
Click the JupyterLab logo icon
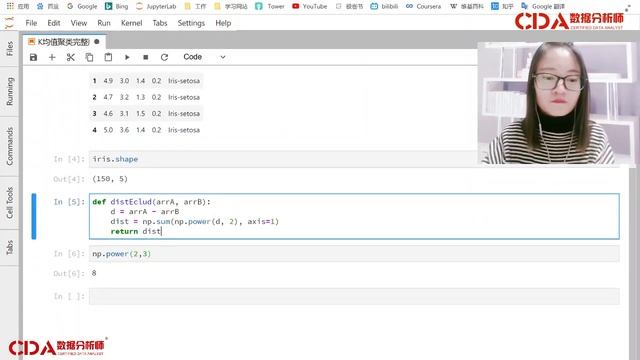coord(9,23)
